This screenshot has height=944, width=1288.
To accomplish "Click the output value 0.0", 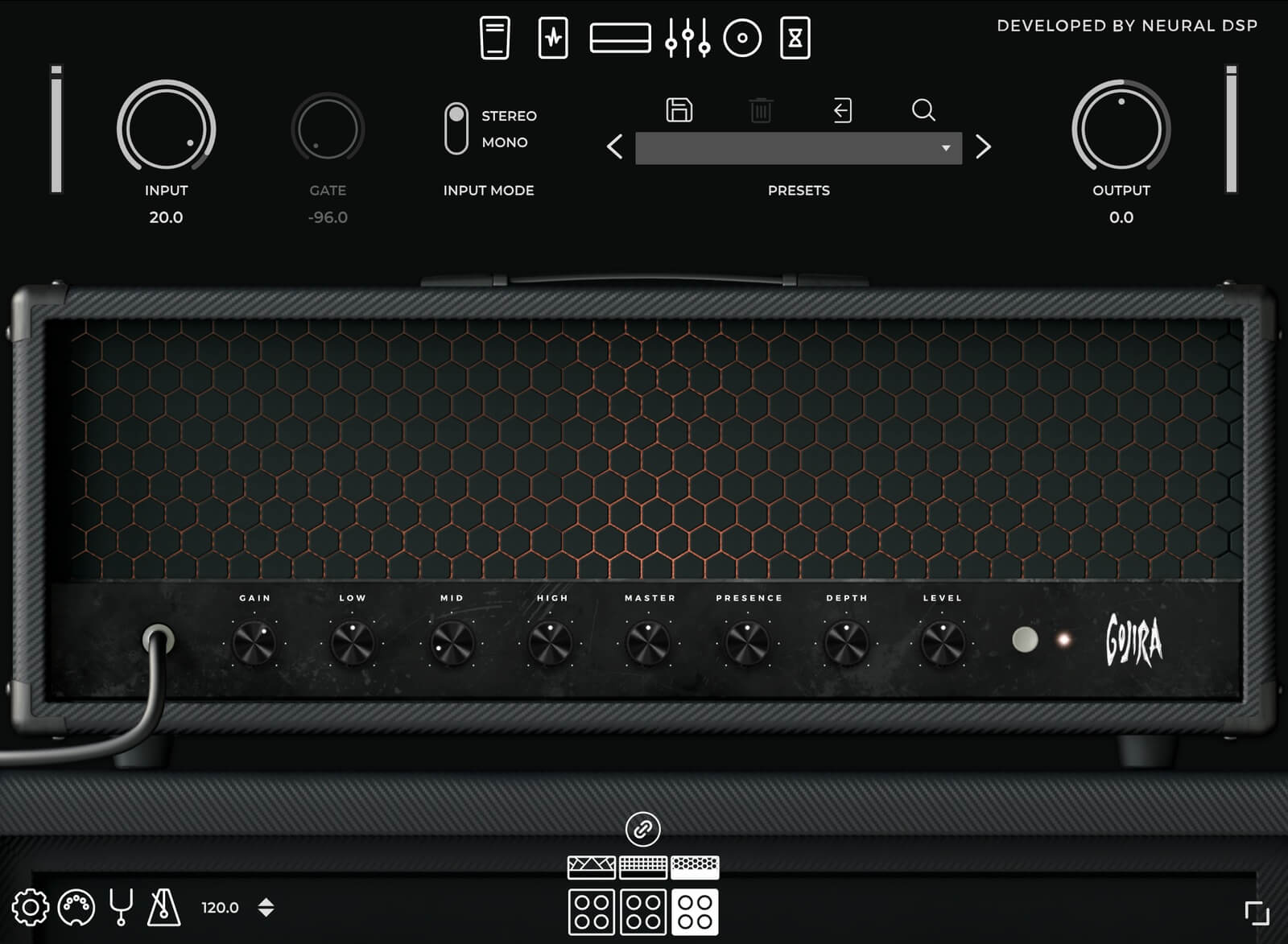I will [1121, 217].
